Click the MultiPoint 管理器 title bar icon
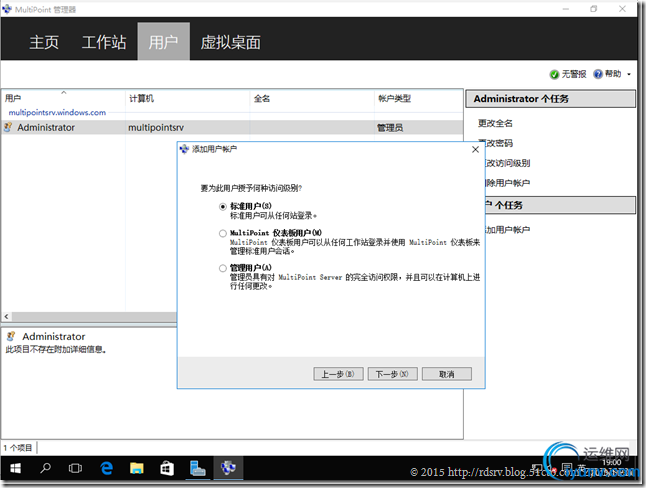 [x=7, y=9]
